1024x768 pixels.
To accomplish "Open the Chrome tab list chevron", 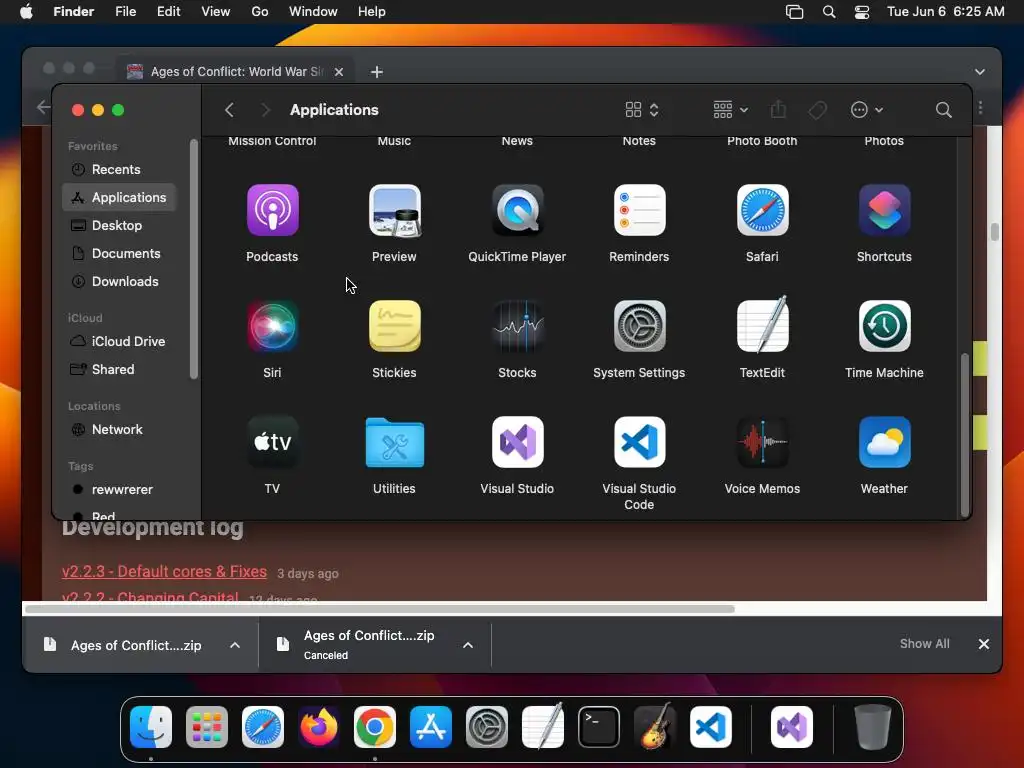I will point(980,72).
